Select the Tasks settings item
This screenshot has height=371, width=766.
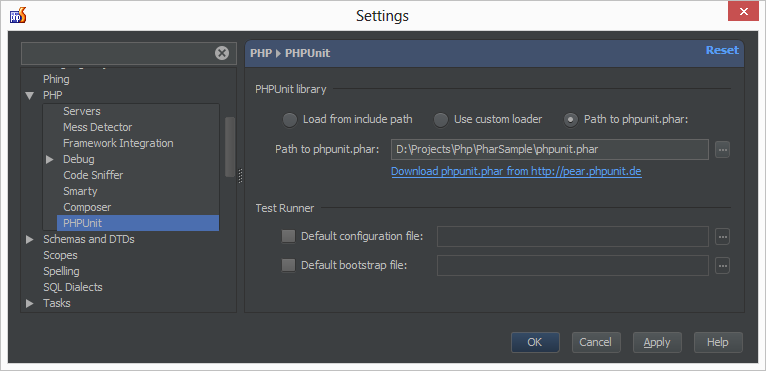[57, 303]
